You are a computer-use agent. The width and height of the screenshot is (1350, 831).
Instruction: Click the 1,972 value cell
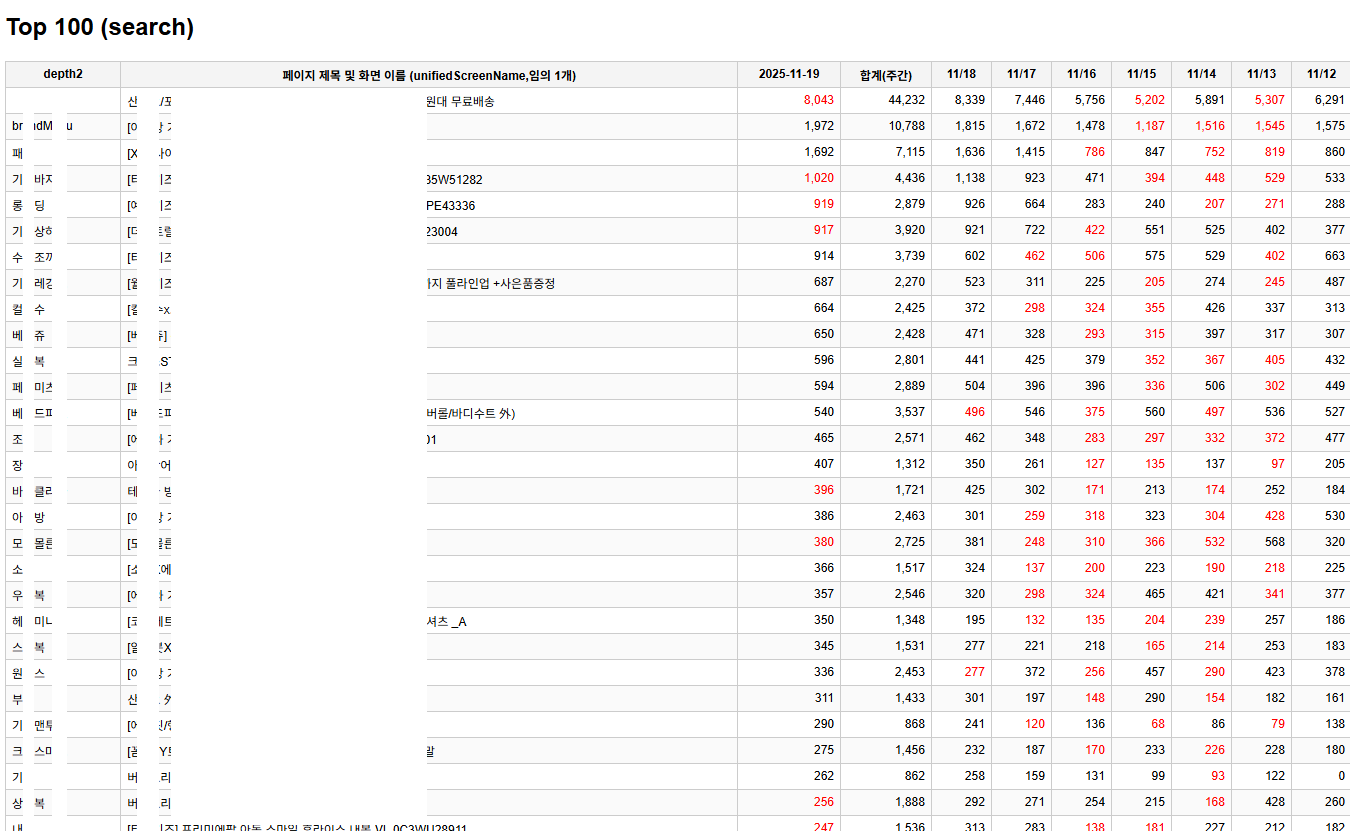789,127
